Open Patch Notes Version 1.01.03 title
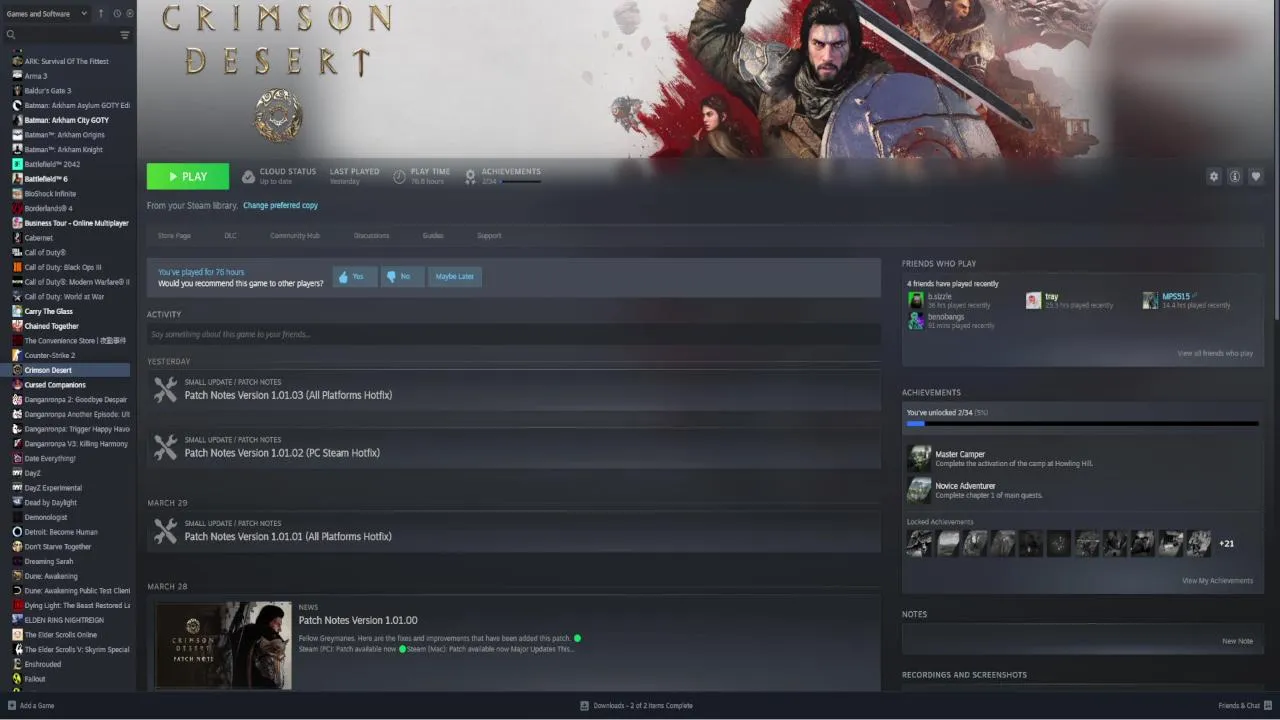This screenshot has width=1280, height=720. [288, 395]
